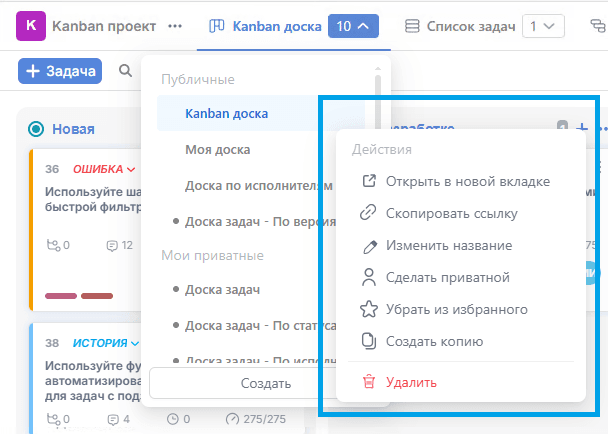Click the pencil icon for Изменить название
The image size is (608, 434).
click(x=369, y=246)
